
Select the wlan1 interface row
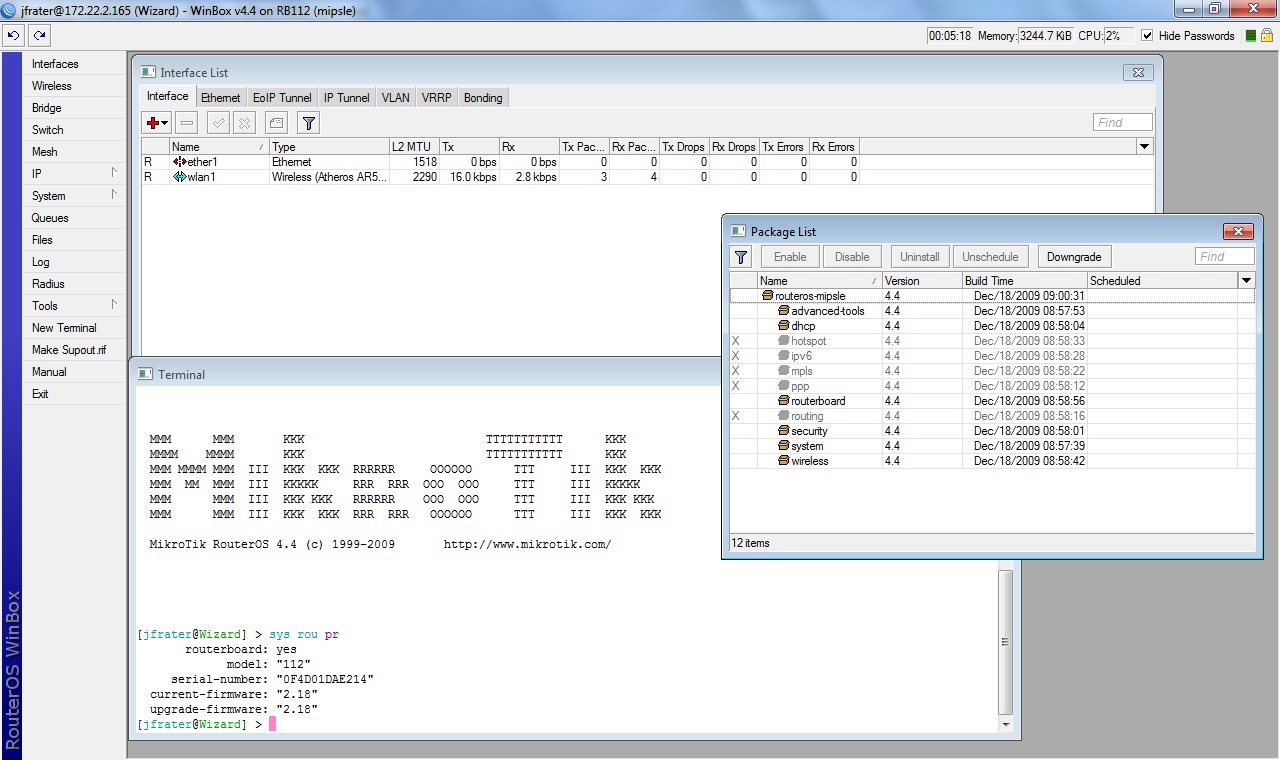pos(202,177)
